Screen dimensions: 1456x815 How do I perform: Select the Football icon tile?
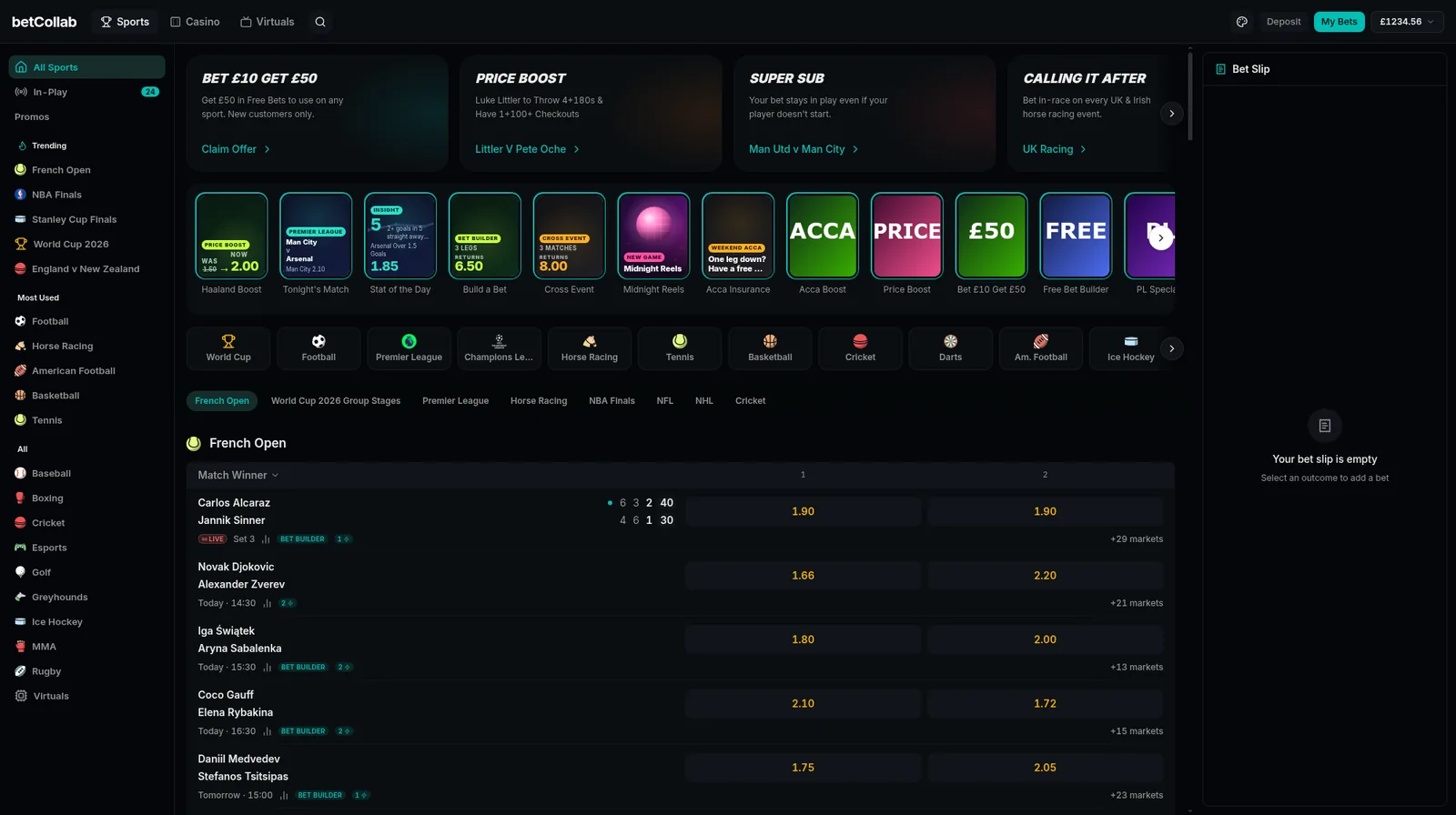click(318, 348)
